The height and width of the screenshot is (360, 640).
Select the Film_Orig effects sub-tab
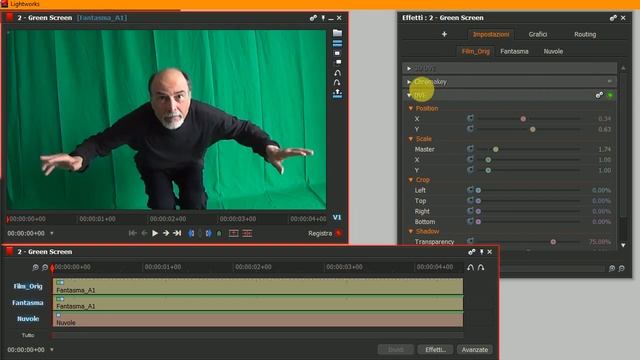476,51
